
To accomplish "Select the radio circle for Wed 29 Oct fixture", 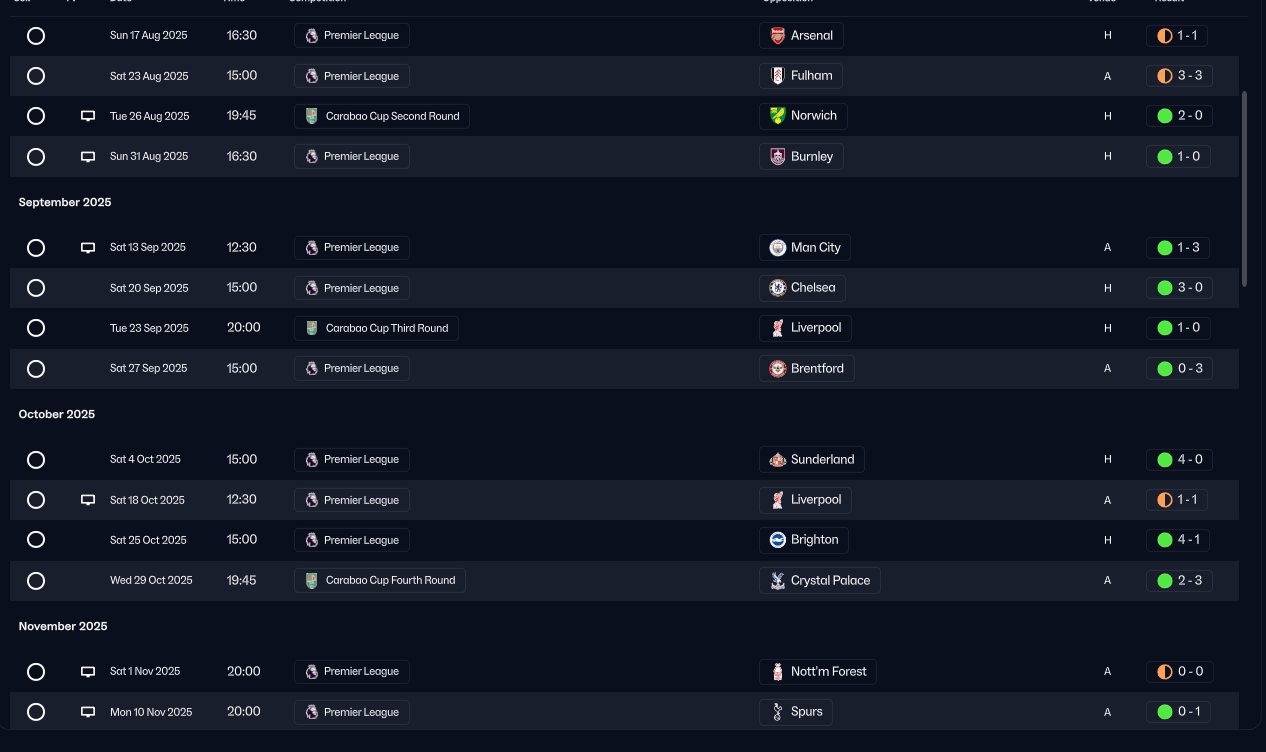I will point(36,581).
